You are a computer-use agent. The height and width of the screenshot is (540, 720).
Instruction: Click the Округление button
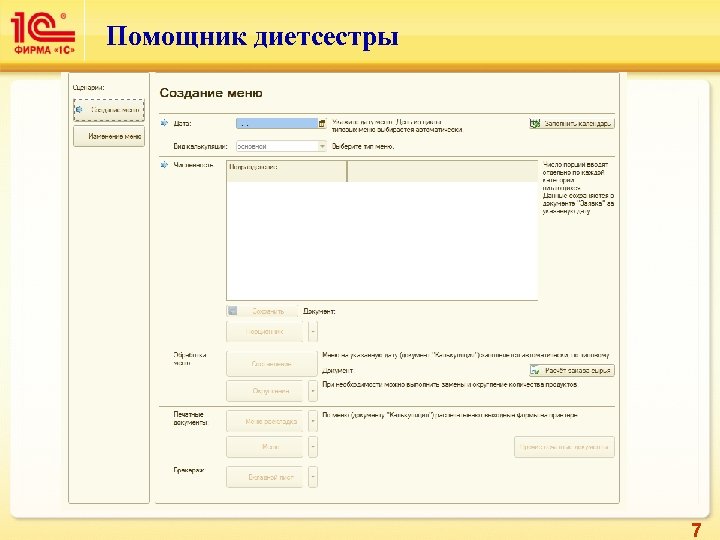(x=265, y=391)
